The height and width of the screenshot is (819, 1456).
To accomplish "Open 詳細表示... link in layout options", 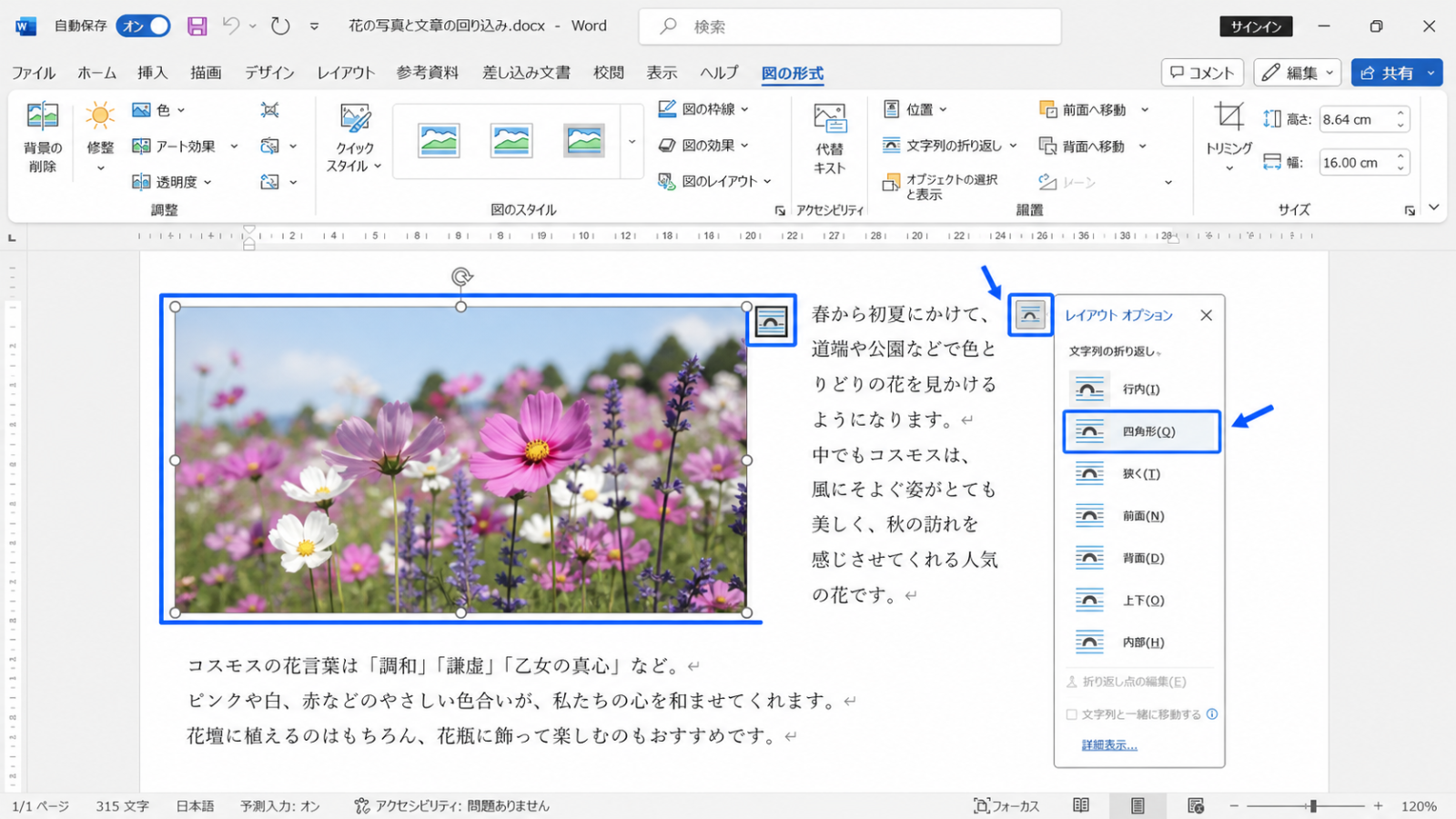I will click(x=1109, y=745).
